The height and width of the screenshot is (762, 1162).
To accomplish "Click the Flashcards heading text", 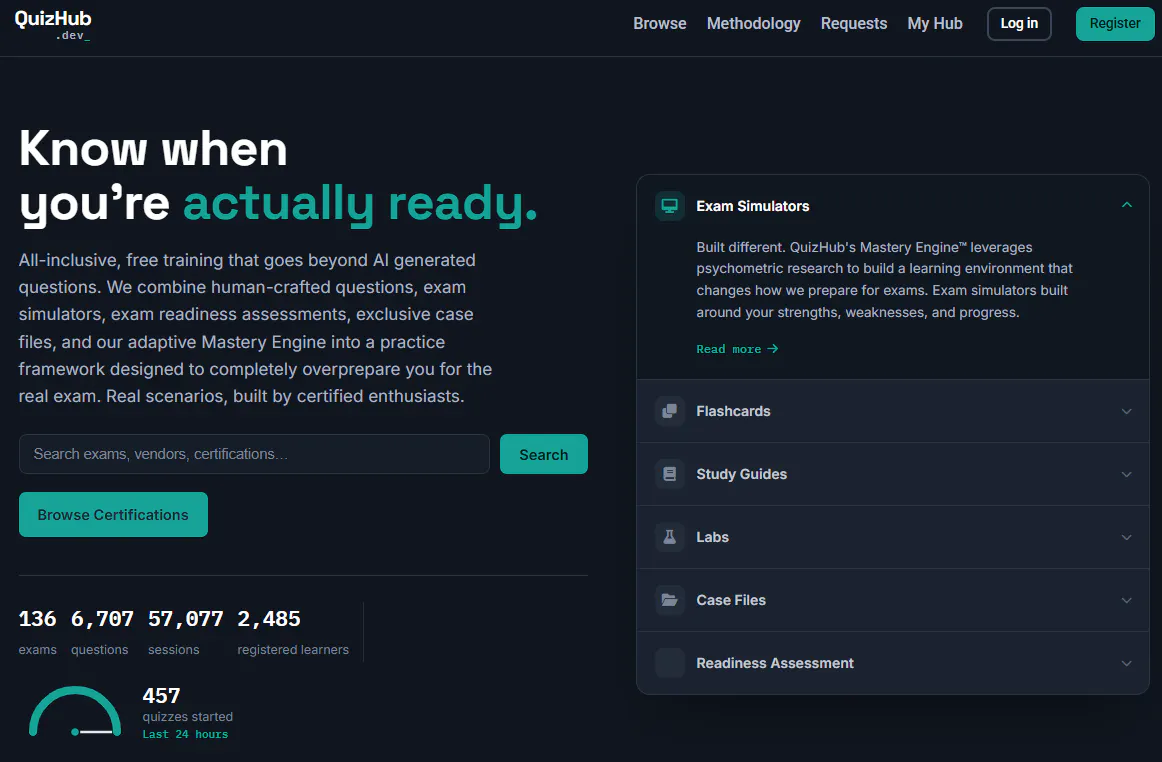I will point(733,411).
